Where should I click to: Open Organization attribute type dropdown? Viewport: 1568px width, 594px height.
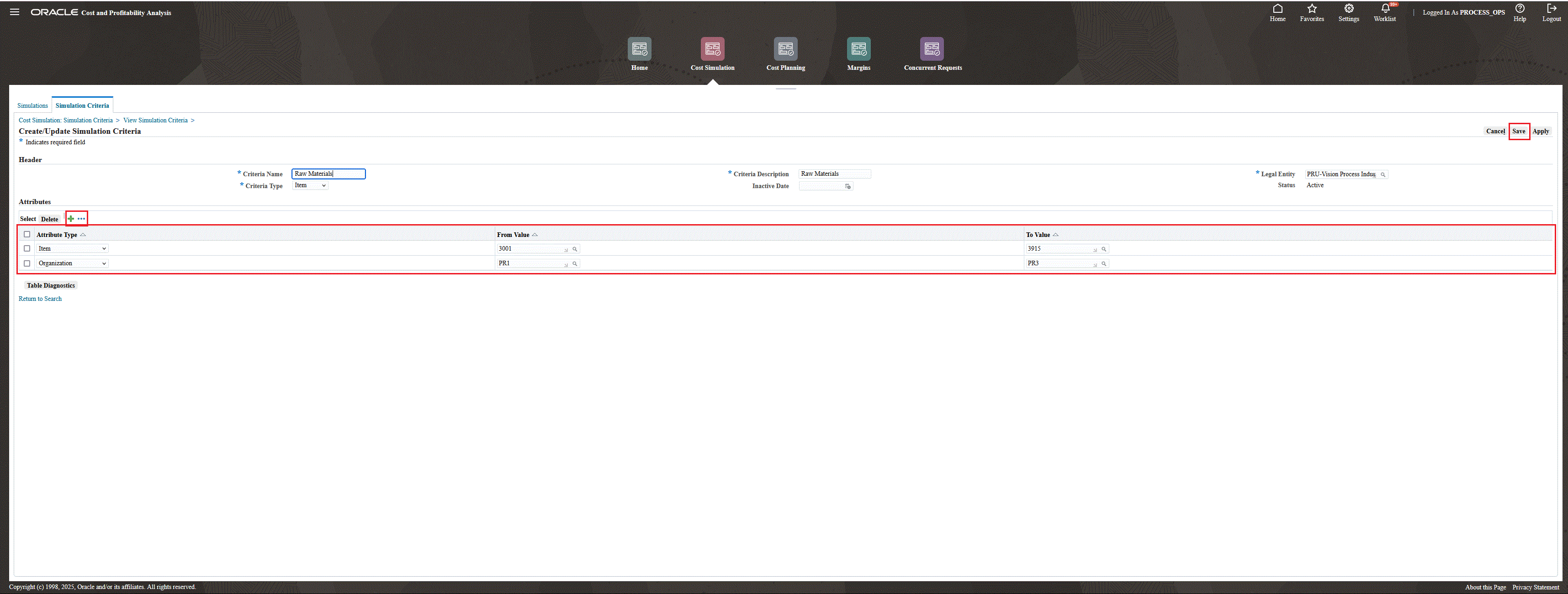(x=72, y=263)
